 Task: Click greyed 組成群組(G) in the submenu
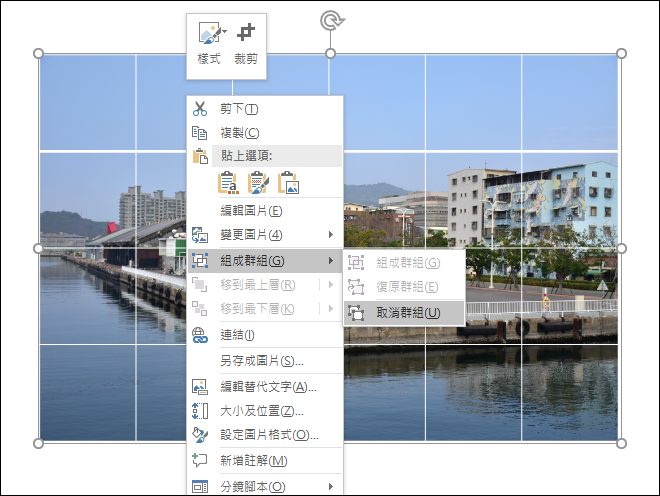[405, 263]
